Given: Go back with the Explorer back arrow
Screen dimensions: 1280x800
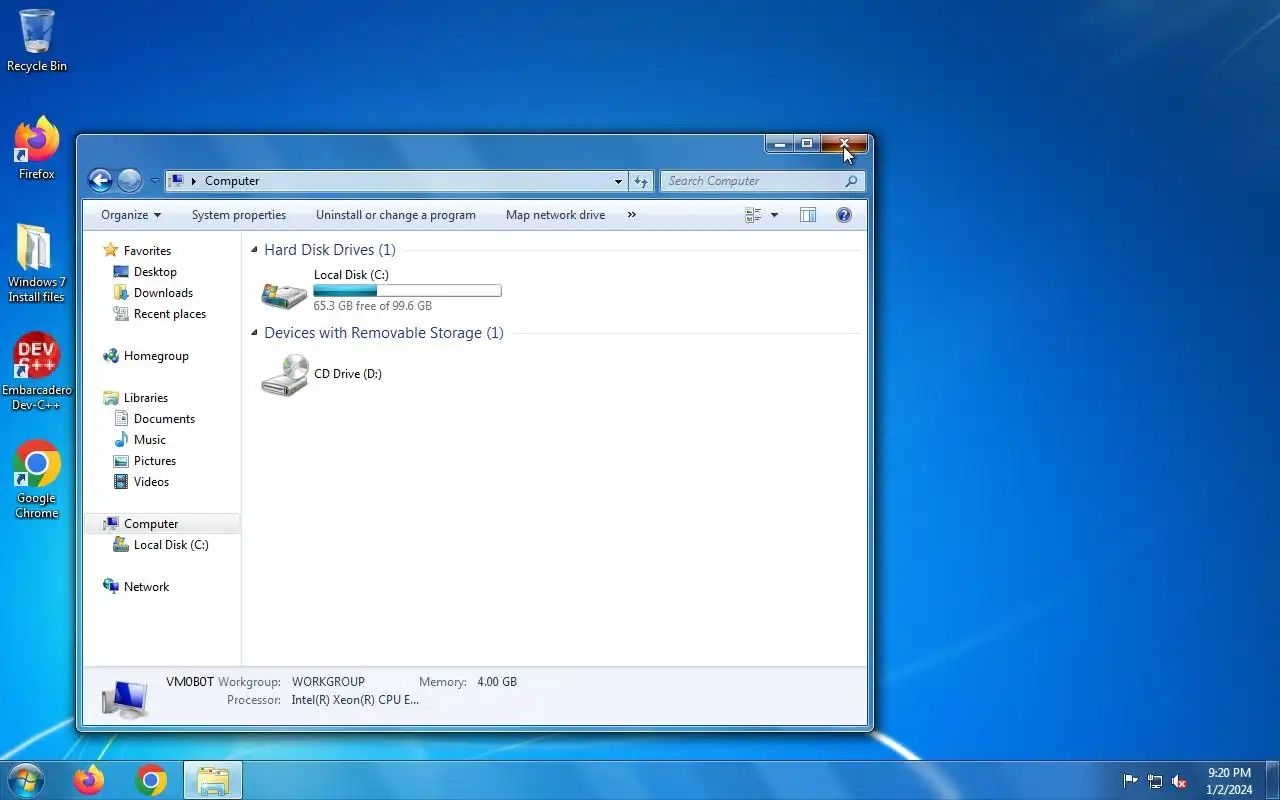Looking at the screenshot, I should coord(100,180).
